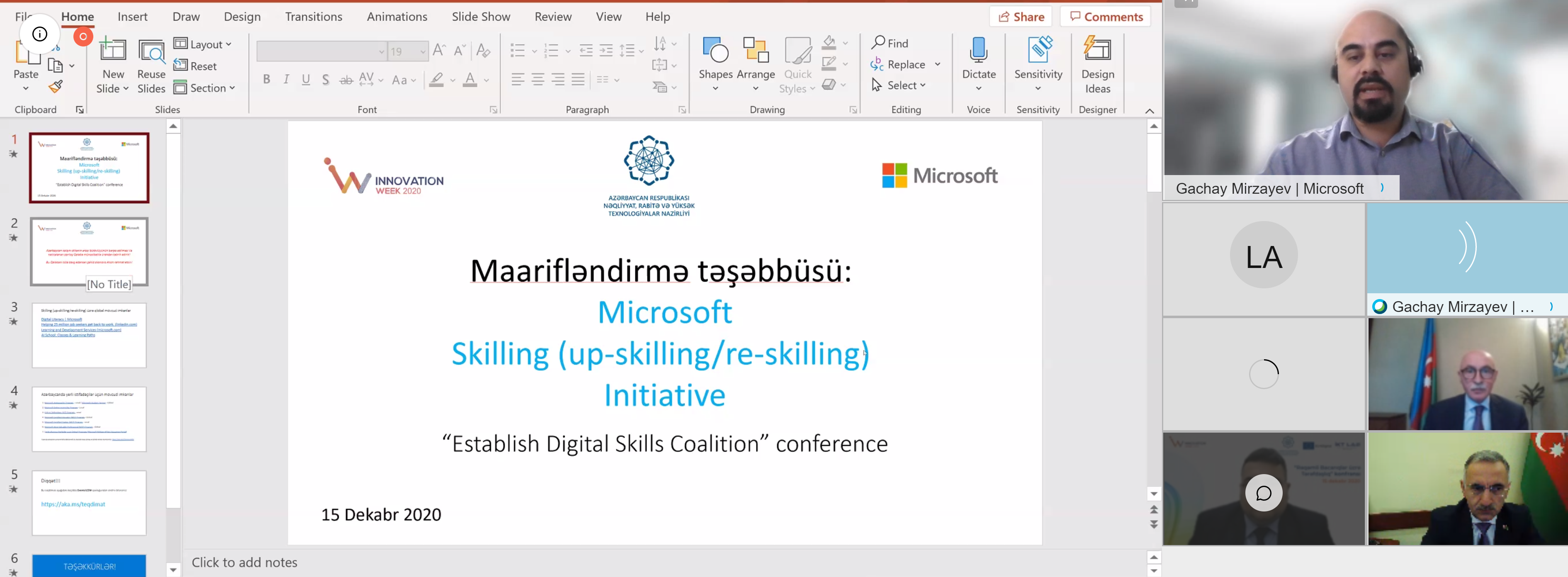
Task: Open Text Direction options
Action: 664,44
